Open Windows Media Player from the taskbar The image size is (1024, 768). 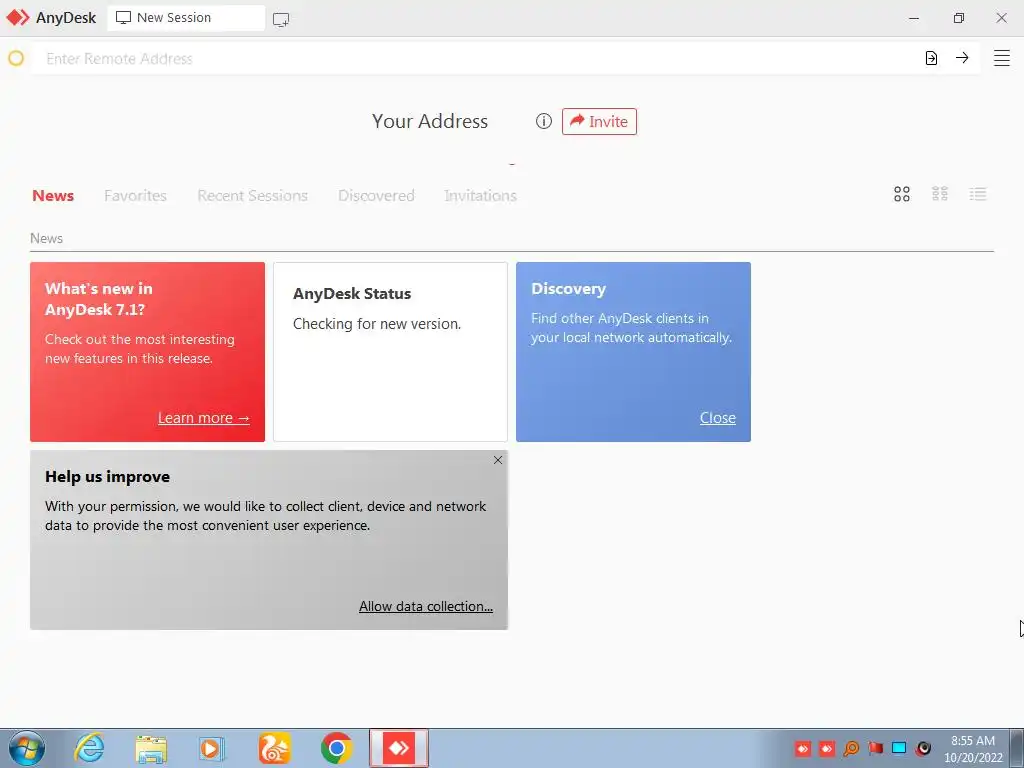212,748
